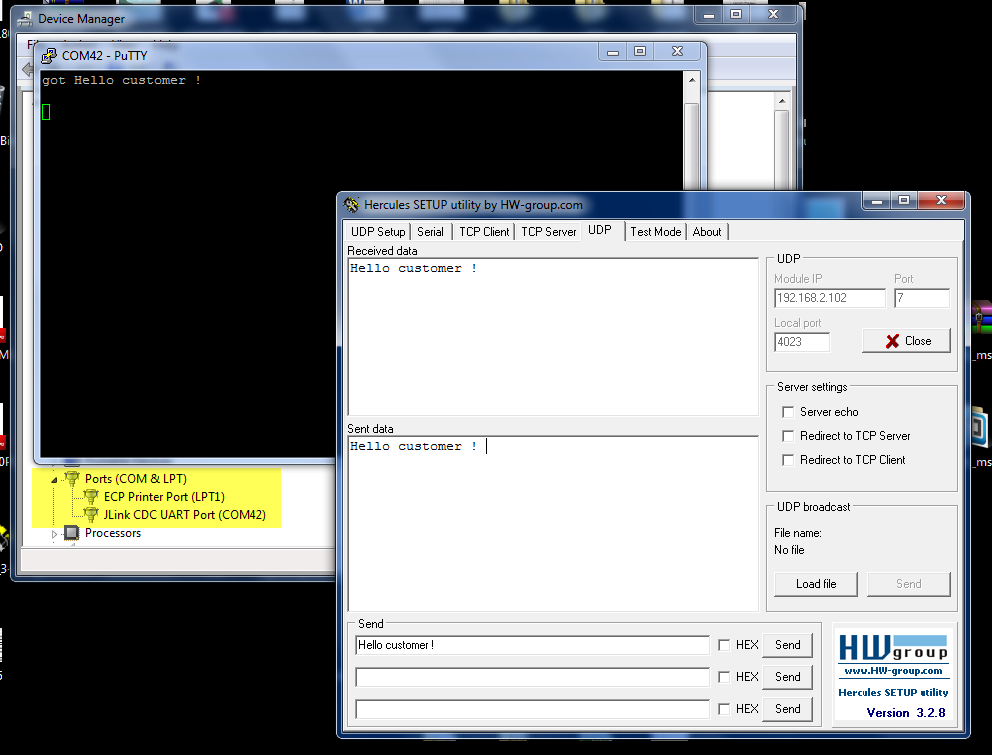Click the second empty send text field
This screenshot has height=755, width=992.
point(532,677)
